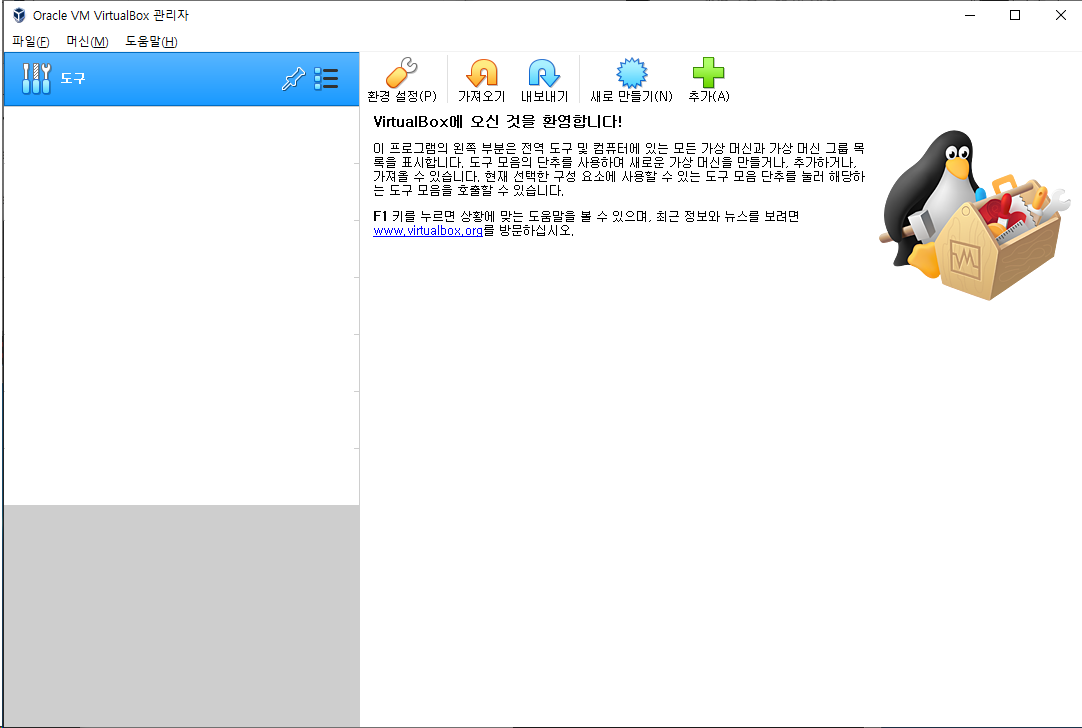Open the tools list menu icon
The height and width of the screenshot is (728, 1082).
click(326, 79)
